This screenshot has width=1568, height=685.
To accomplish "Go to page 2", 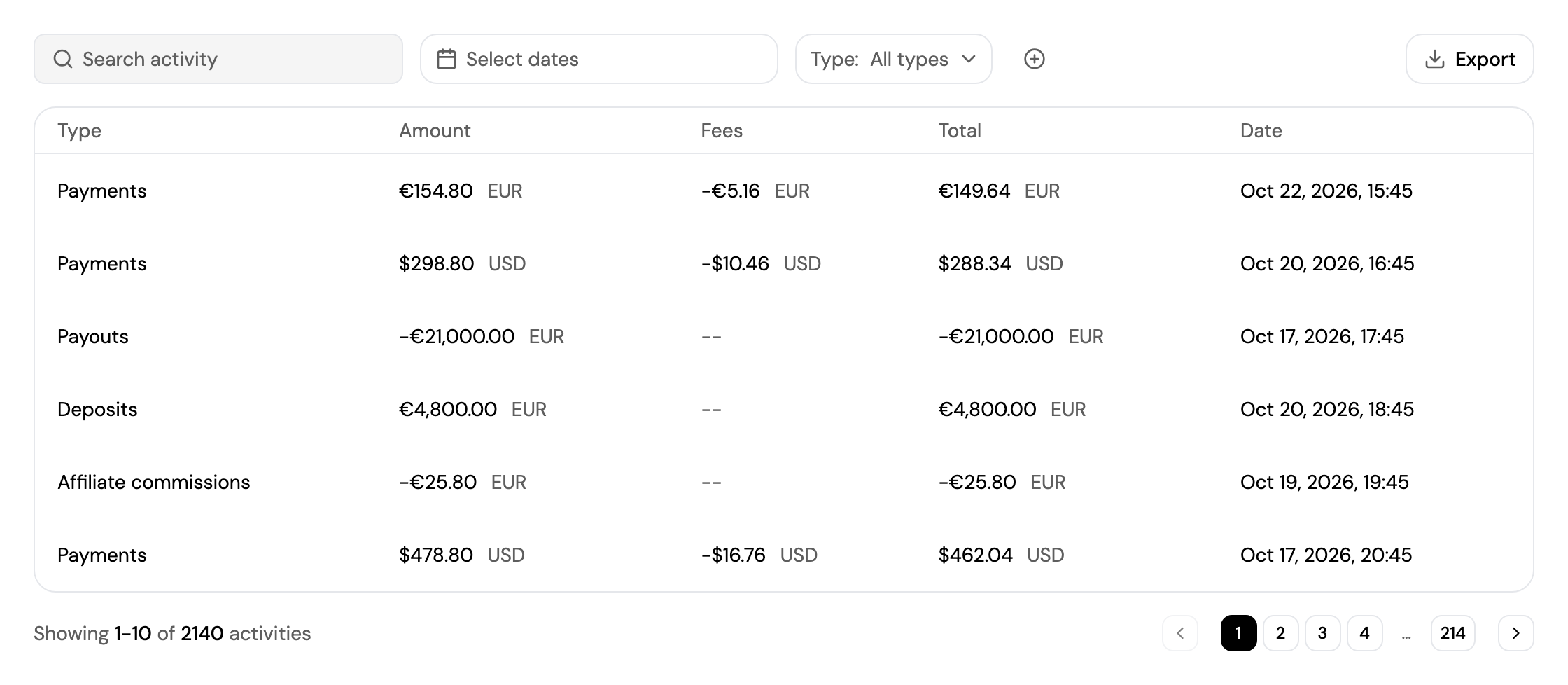I will (x=1280, y=633).
